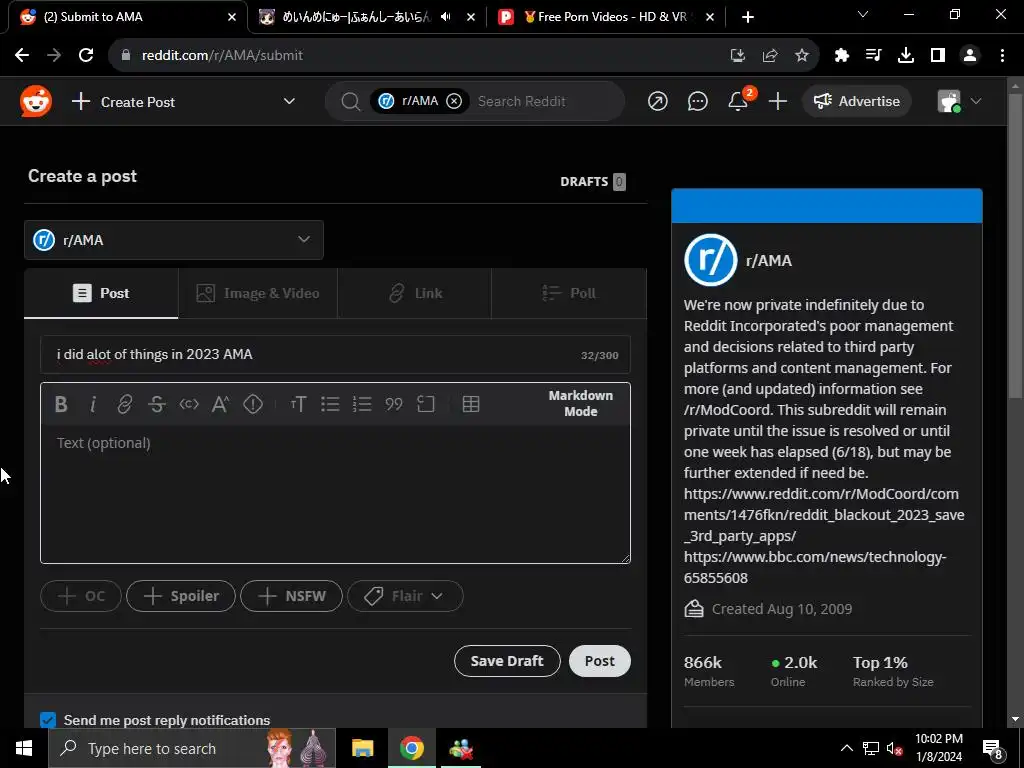
Task: Open the Windows Start menu
Action: tap(24, 748)
